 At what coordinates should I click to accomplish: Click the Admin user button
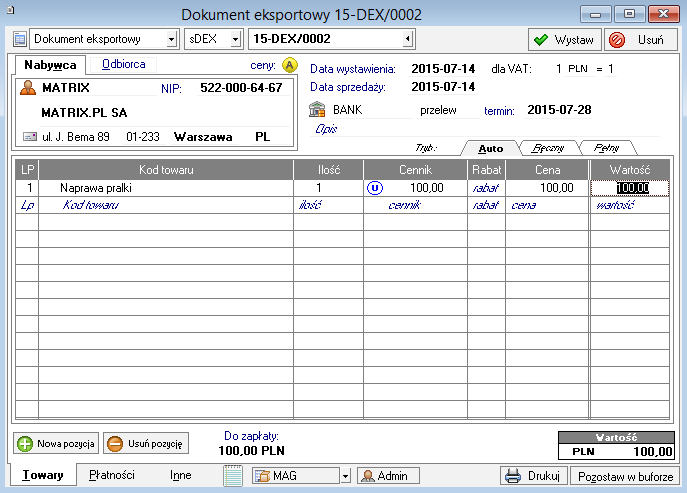pyautogui.click(x=388, y=476)
